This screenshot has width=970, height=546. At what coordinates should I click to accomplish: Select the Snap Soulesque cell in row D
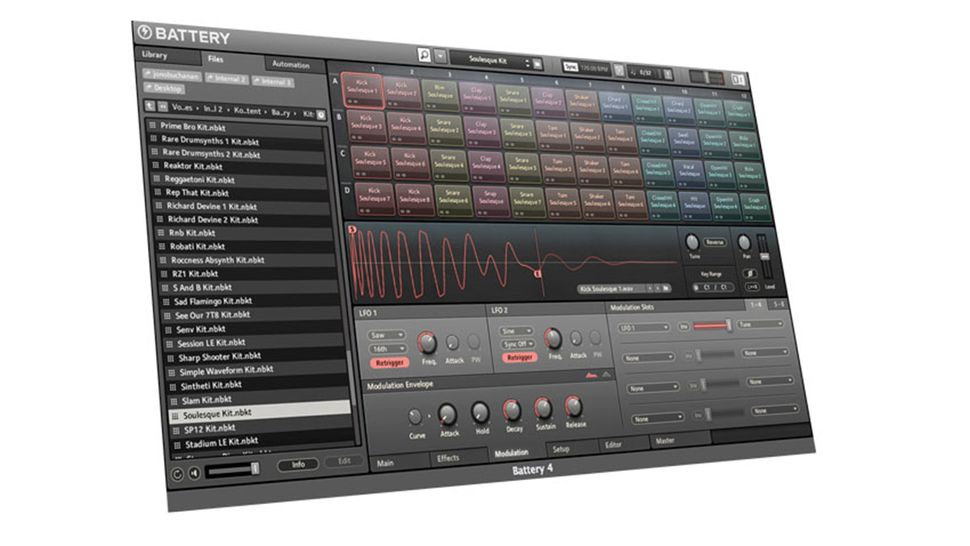coord(491,202)
